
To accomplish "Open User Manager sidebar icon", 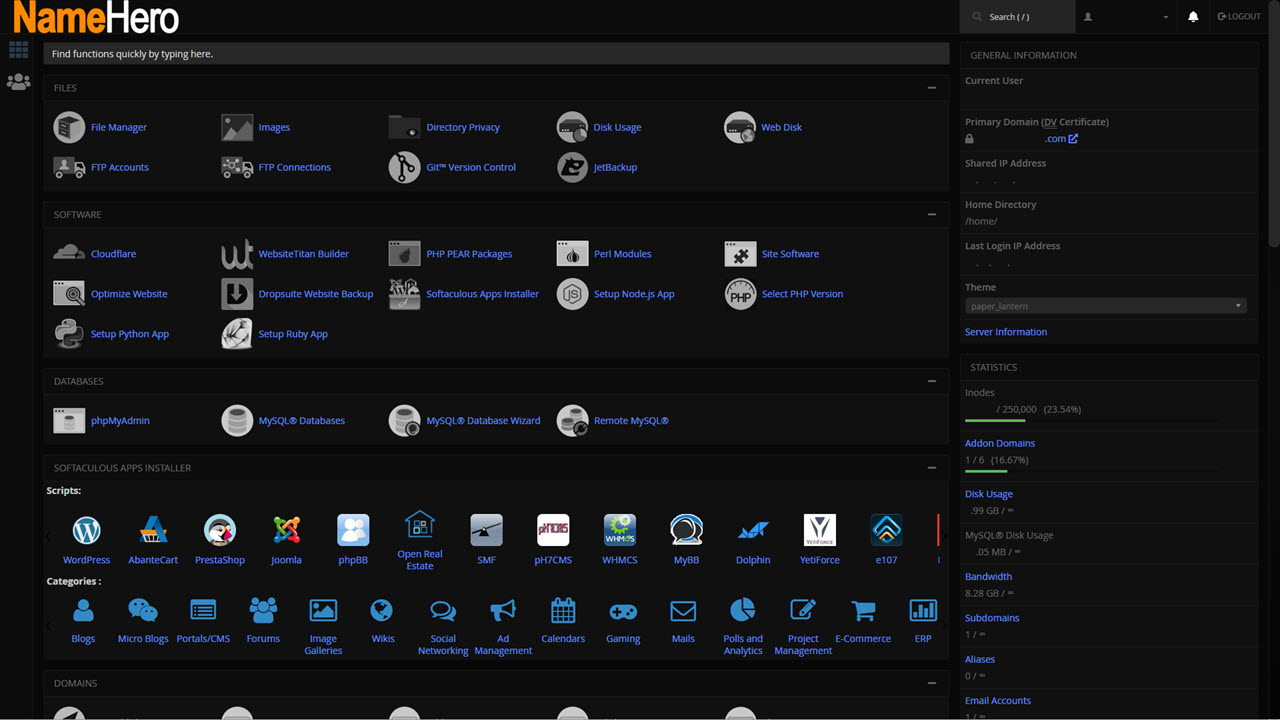I will coord(19,82).
